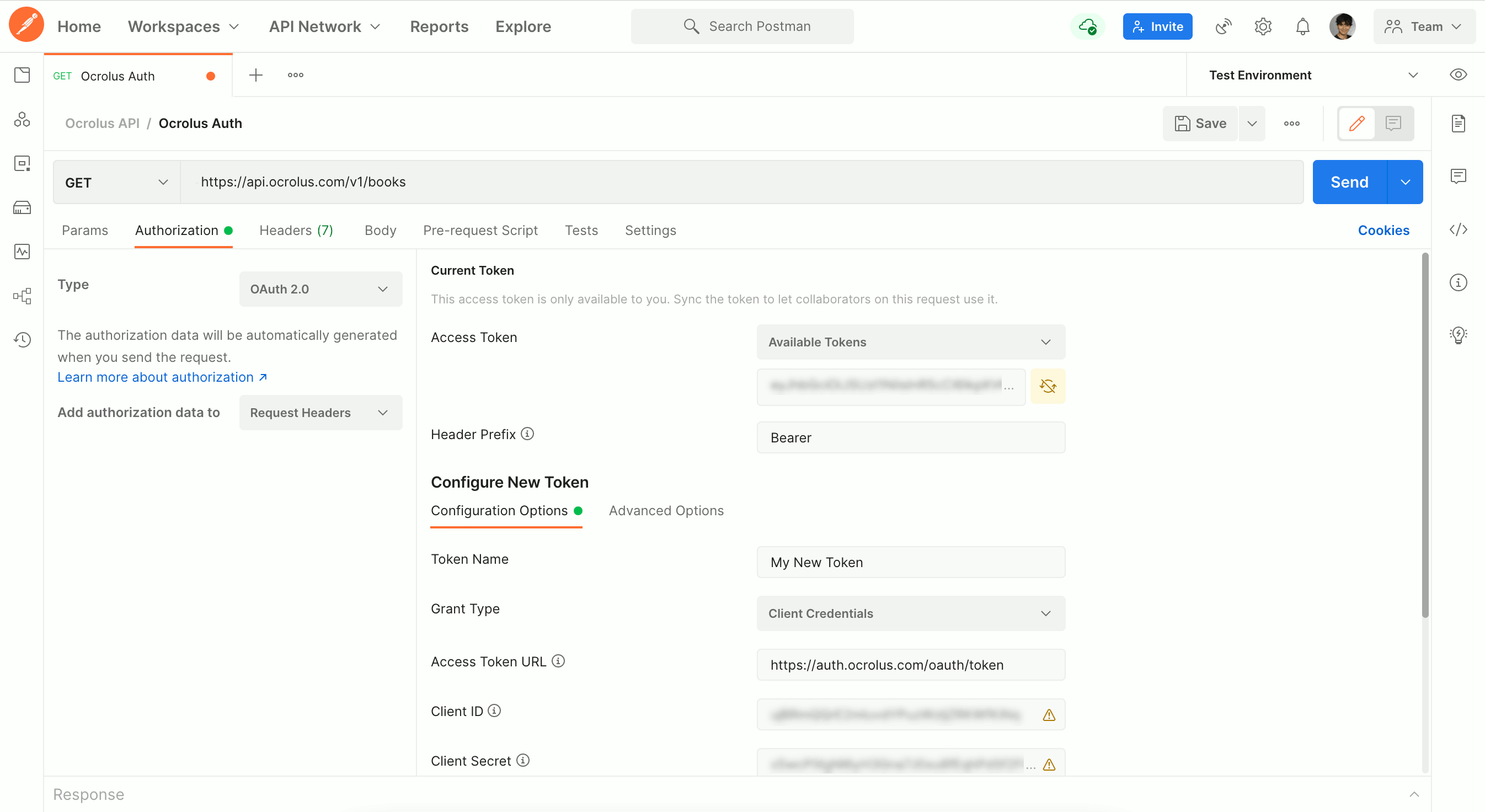Screen dimensions: 1485x812
Task: Switch to the pencil build mode
Action: pos(1356,124)
